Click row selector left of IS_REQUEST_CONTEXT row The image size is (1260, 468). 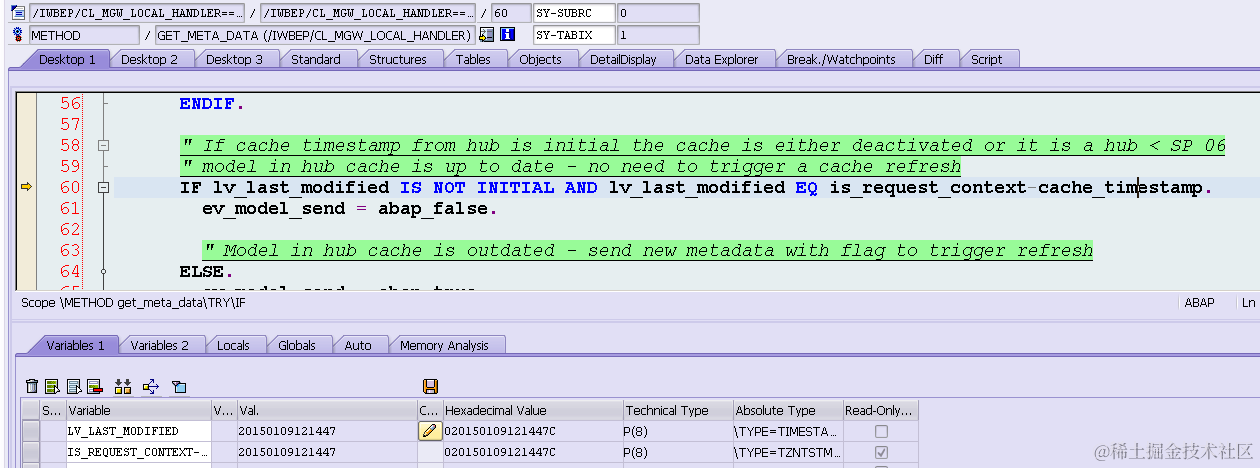coord(31,452)
